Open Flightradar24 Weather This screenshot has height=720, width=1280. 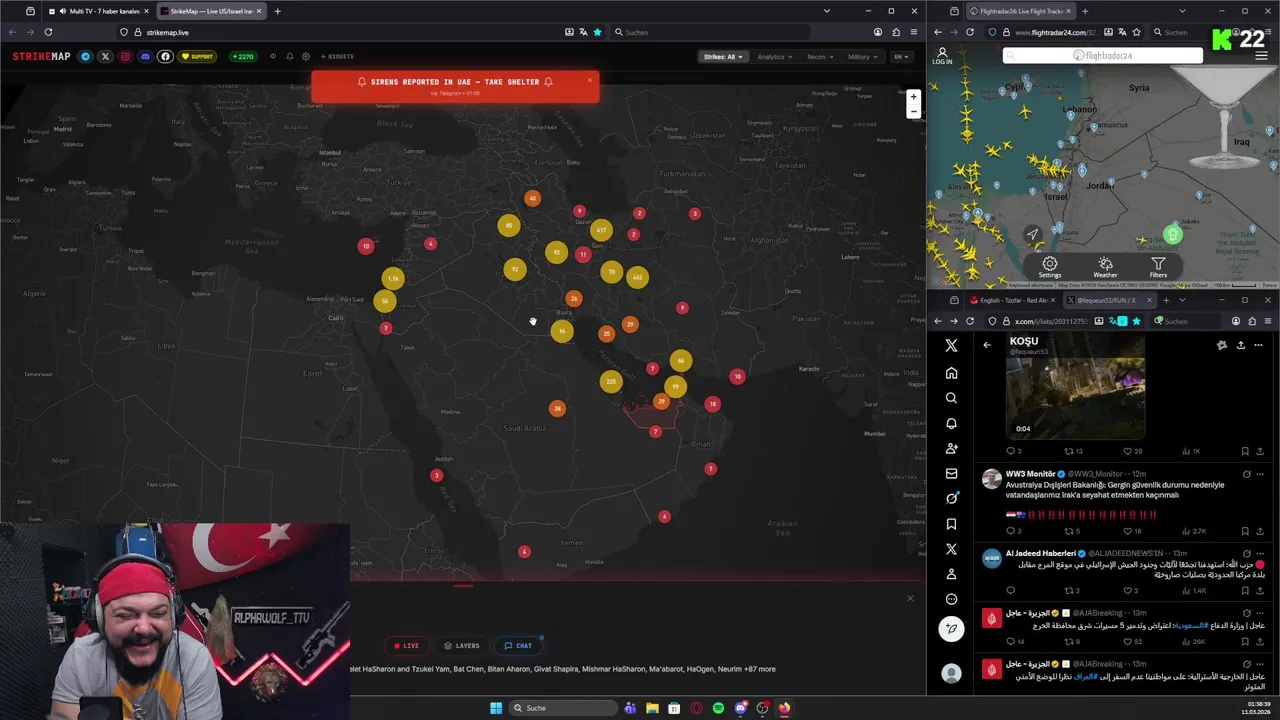tap(1105, 267)
